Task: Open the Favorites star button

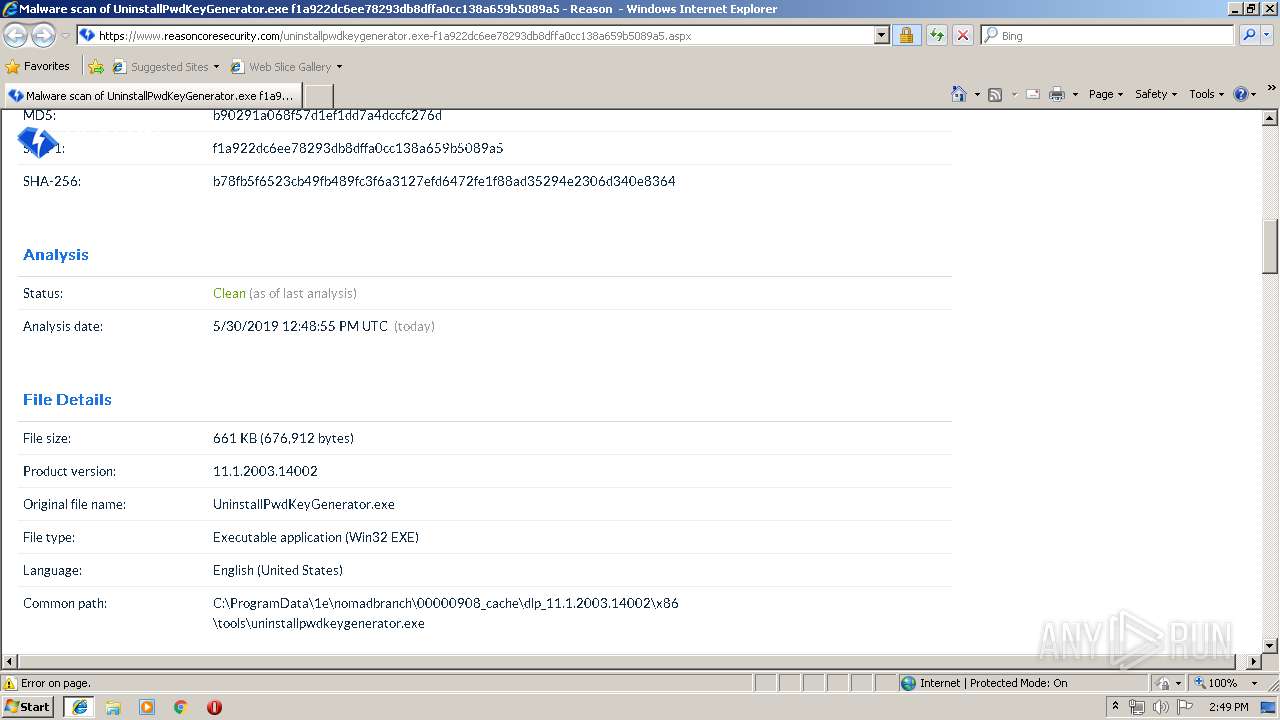Action: 37,66
